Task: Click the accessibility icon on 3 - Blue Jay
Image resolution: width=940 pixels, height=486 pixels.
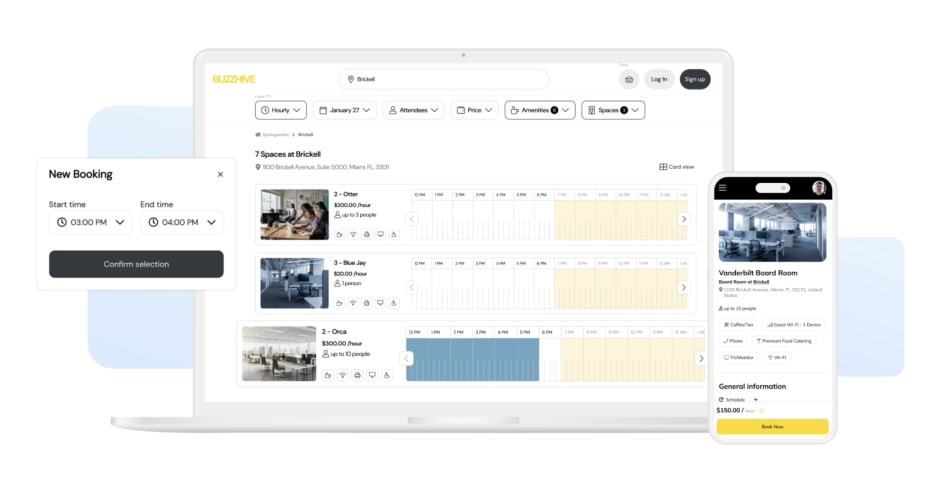Action: pos(394,303)
